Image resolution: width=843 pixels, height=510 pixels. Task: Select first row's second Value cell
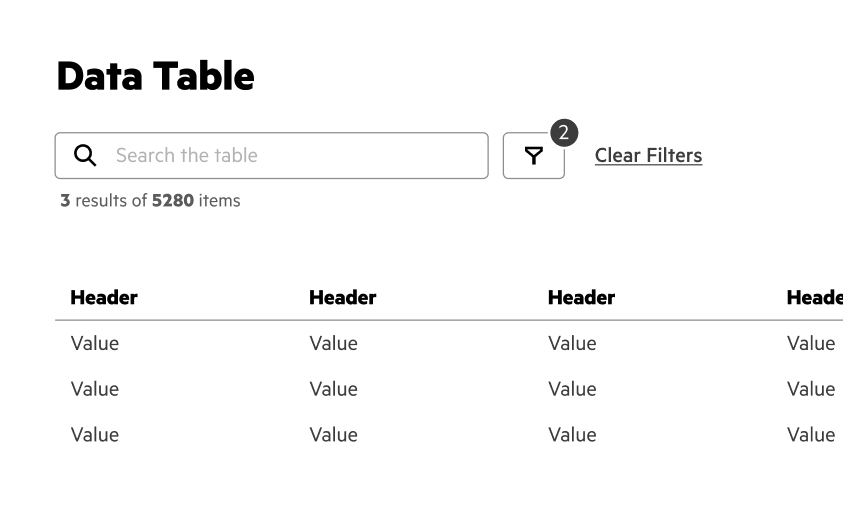[x=333, y=343]
